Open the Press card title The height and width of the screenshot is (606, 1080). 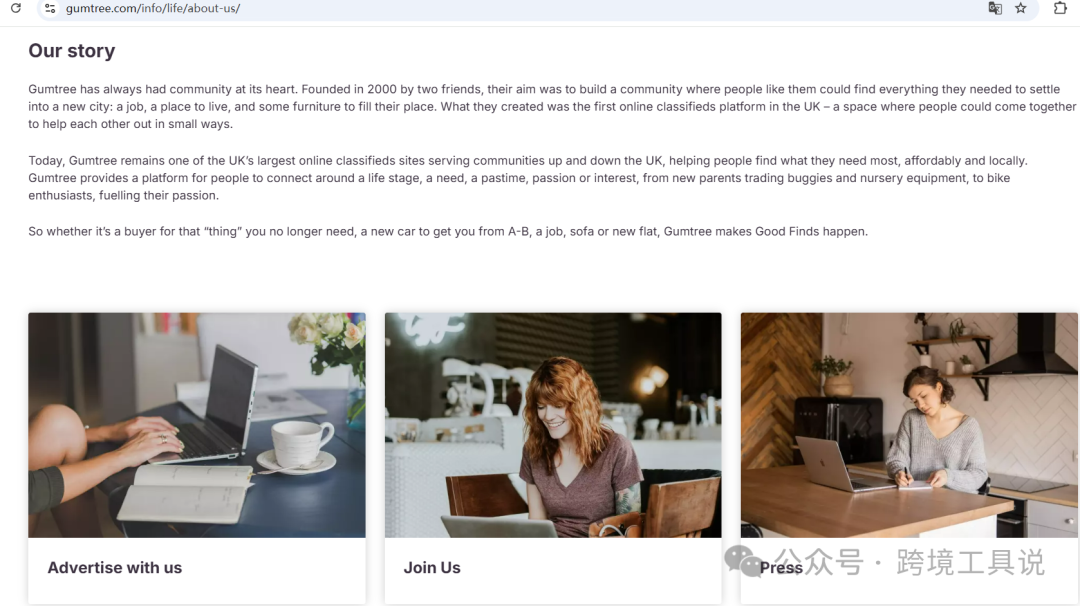click(781, 567)
